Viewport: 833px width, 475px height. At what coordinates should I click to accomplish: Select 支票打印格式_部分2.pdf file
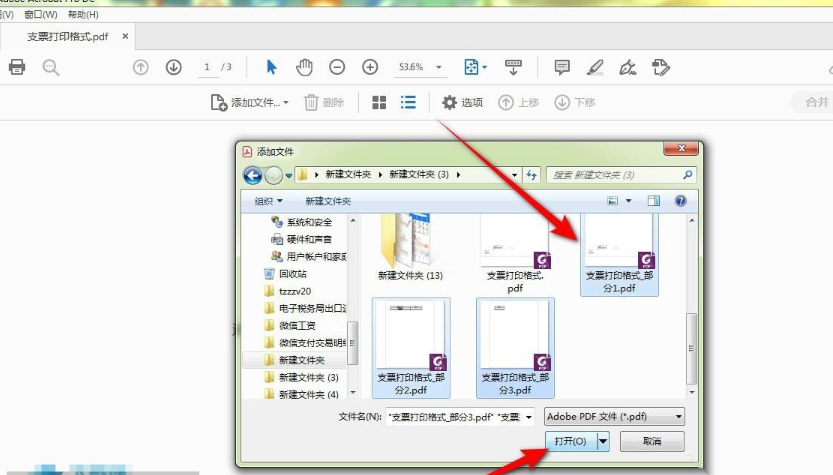[411, 347]
